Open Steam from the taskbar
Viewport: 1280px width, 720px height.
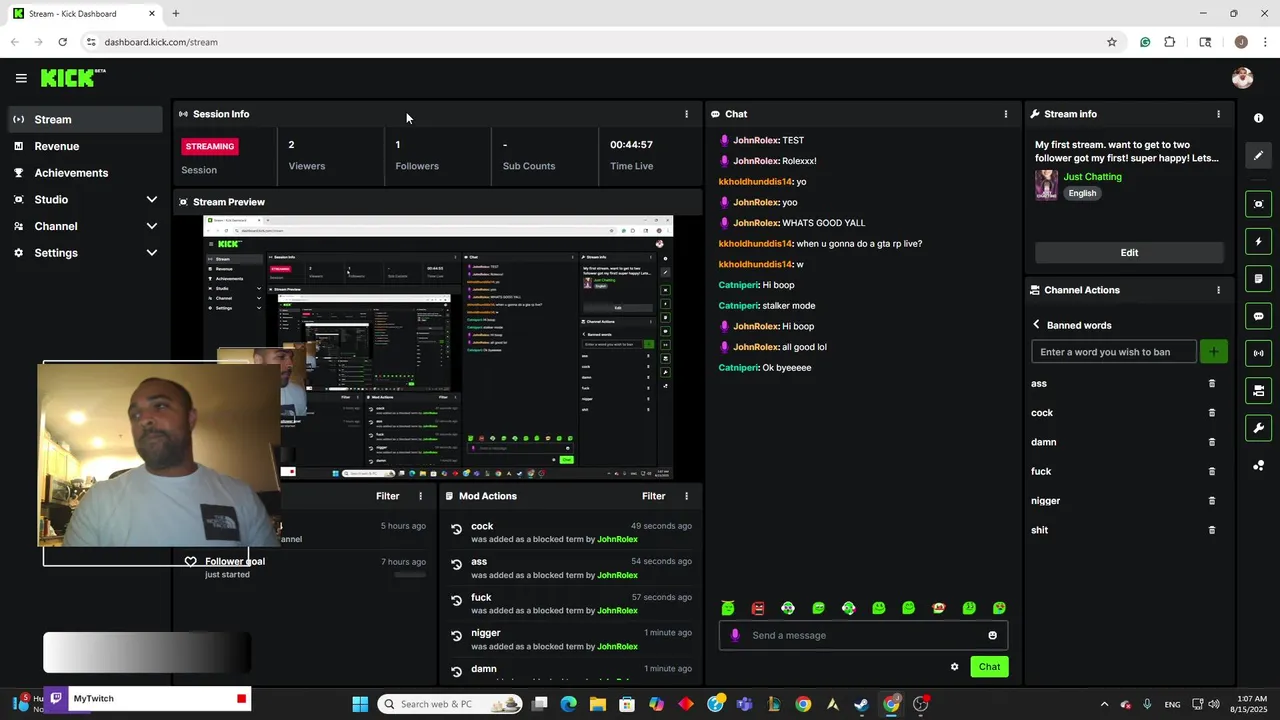click(862, 704)
